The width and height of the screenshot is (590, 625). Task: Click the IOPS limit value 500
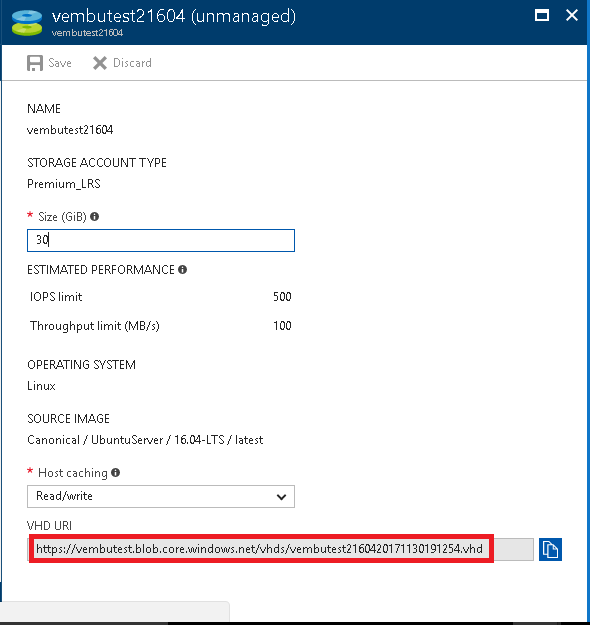click(x=282, y=297)
